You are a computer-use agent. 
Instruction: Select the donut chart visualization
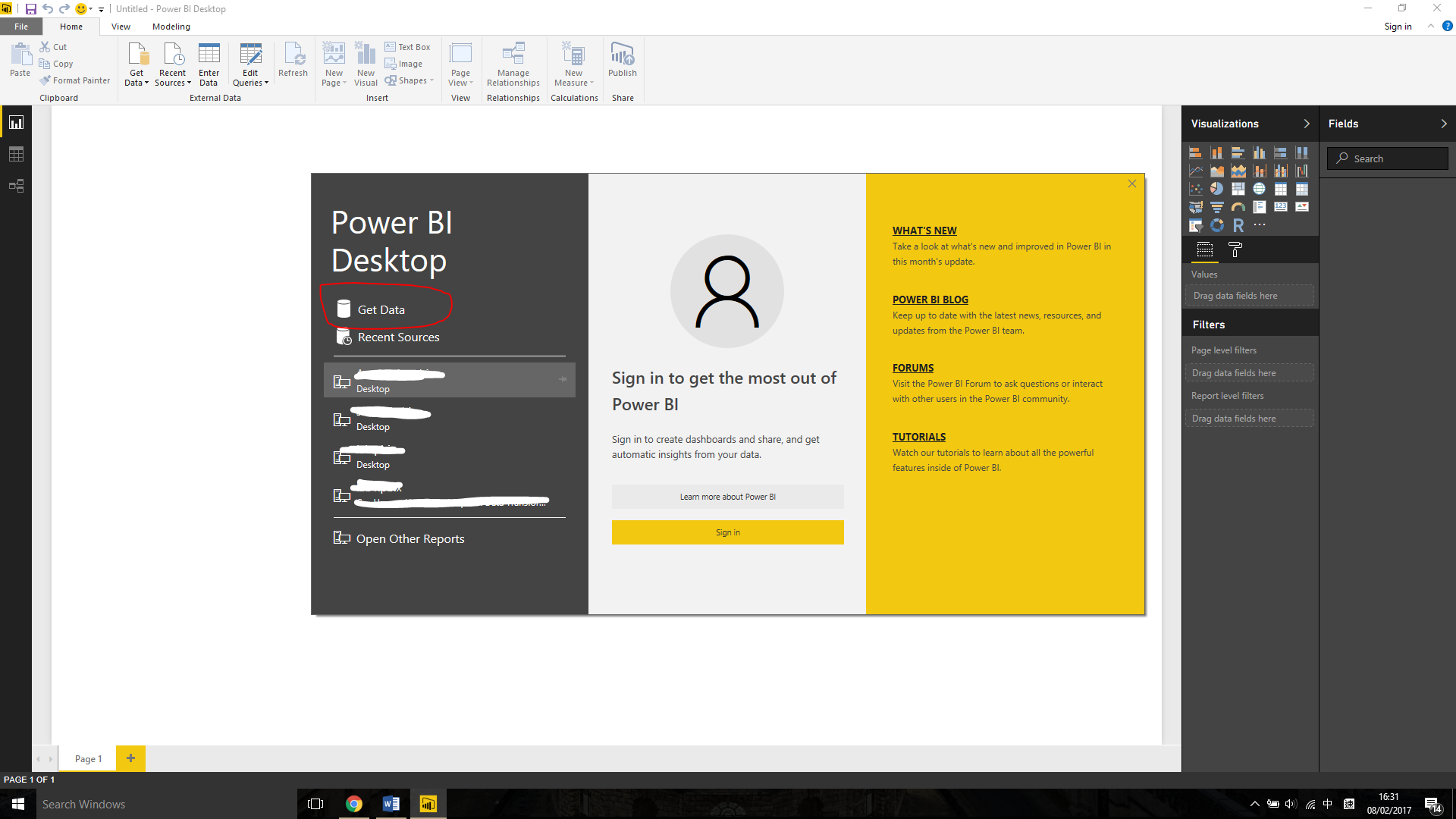(x=1216, y=225)
